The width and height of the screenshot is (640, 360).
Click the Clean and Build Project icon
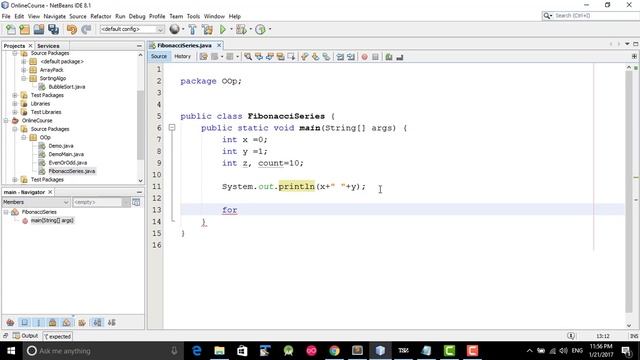point(207,29)
